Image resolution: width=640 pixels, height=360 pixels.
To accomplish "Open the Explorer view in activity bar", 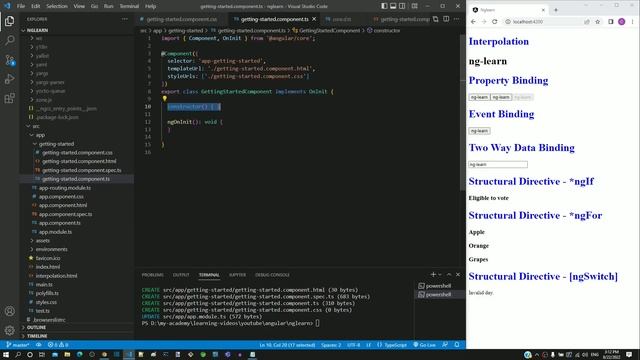I will (x=9, y=21).
